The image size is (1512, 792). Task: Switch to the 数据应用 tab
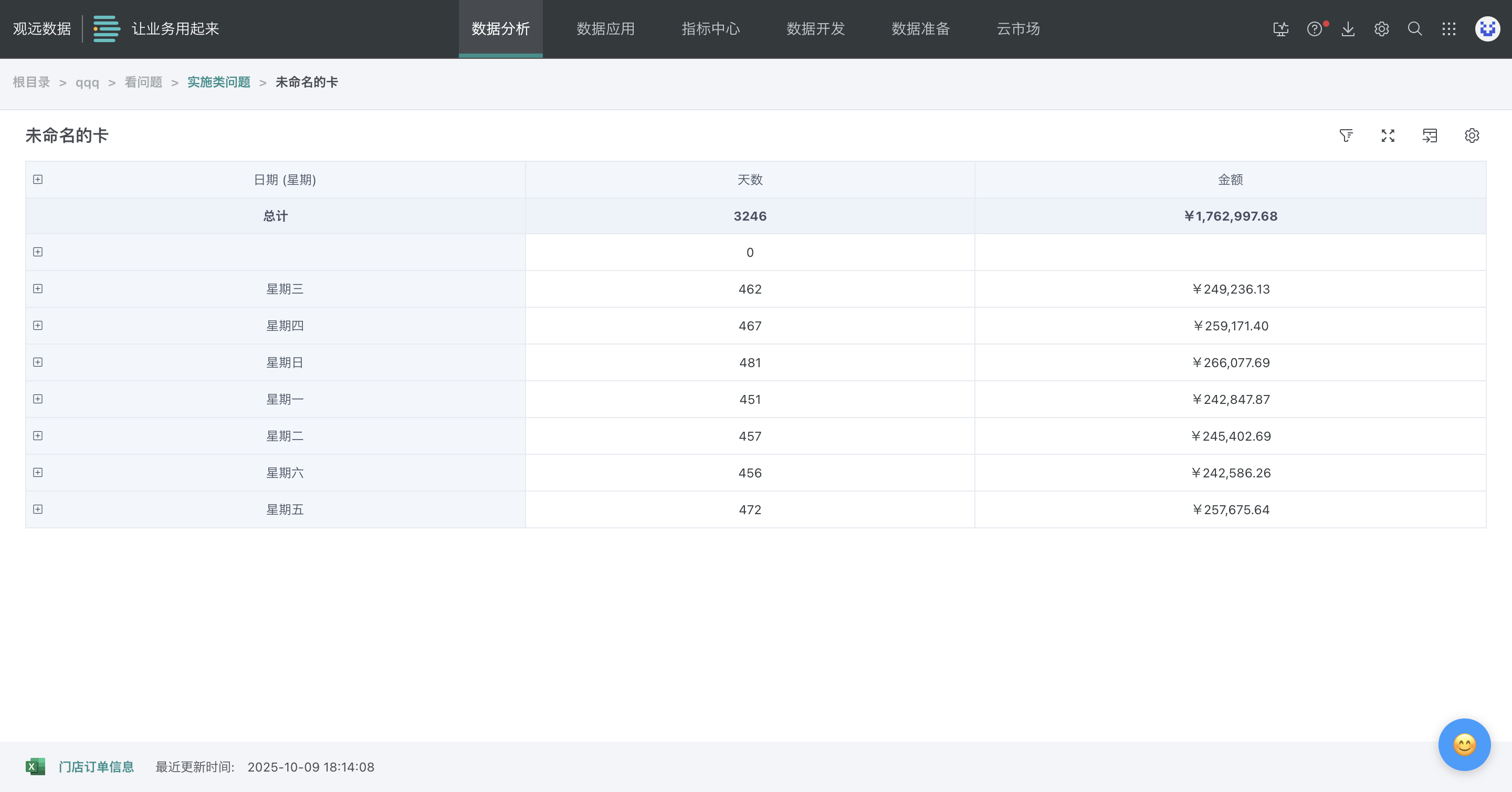click(x=605, y=29)
